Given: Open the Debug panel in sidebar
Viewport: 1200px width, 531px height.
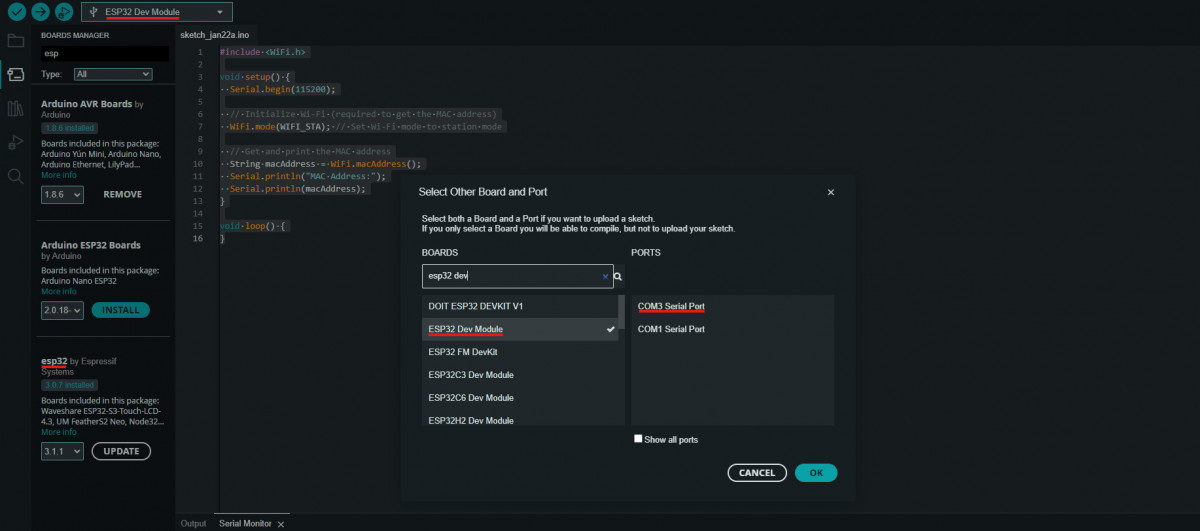Looking at the screenshot, I should tap(15, 142).
